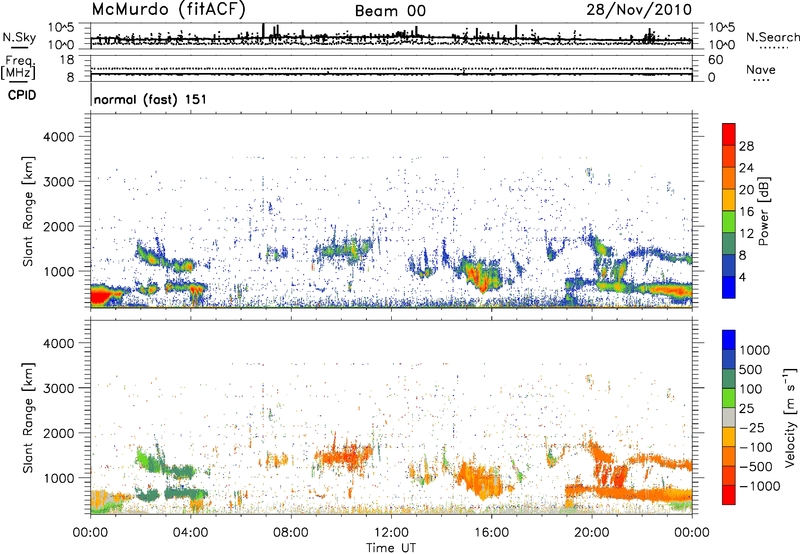Click the green velocity band near 04:00 at 1100 km
Viewport: 800px width, 554px height.
tap(181, 471)
